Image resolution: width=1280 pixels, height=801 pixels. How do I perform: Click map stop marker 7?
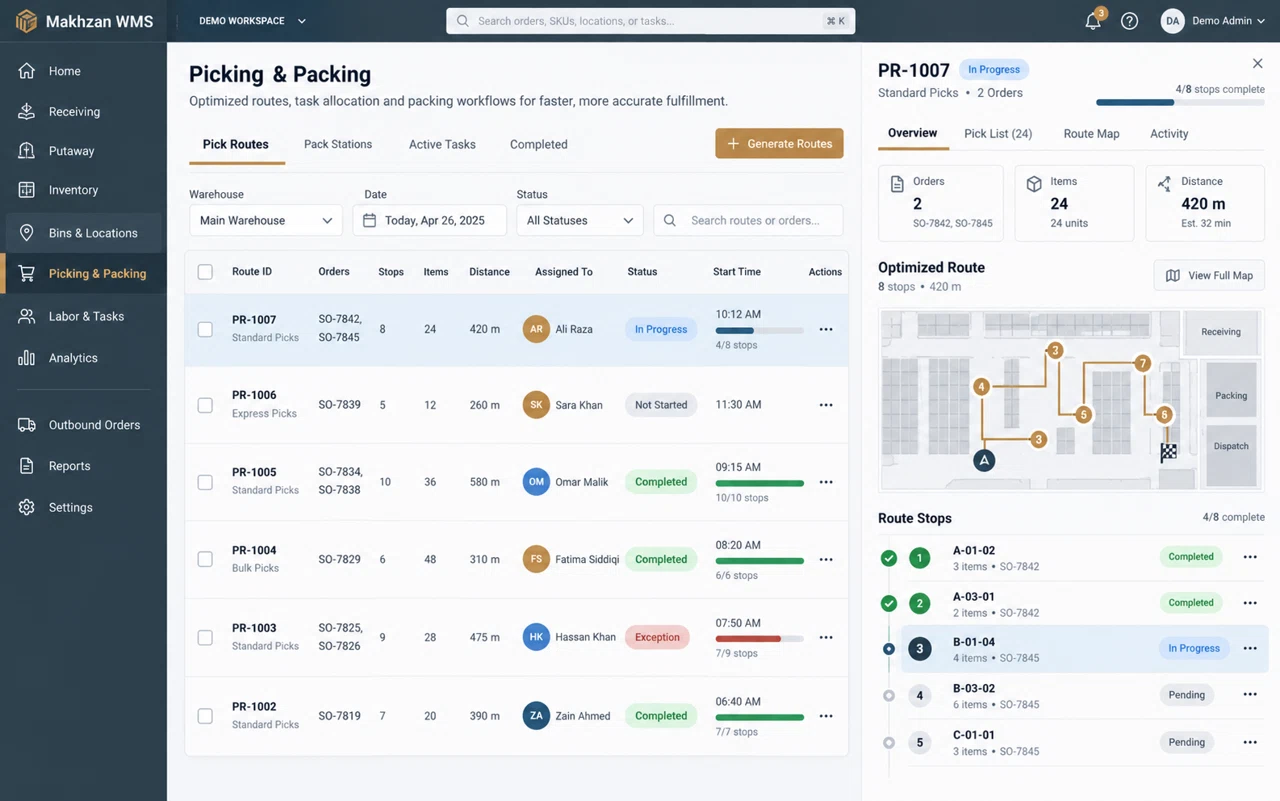[1143, 364]
